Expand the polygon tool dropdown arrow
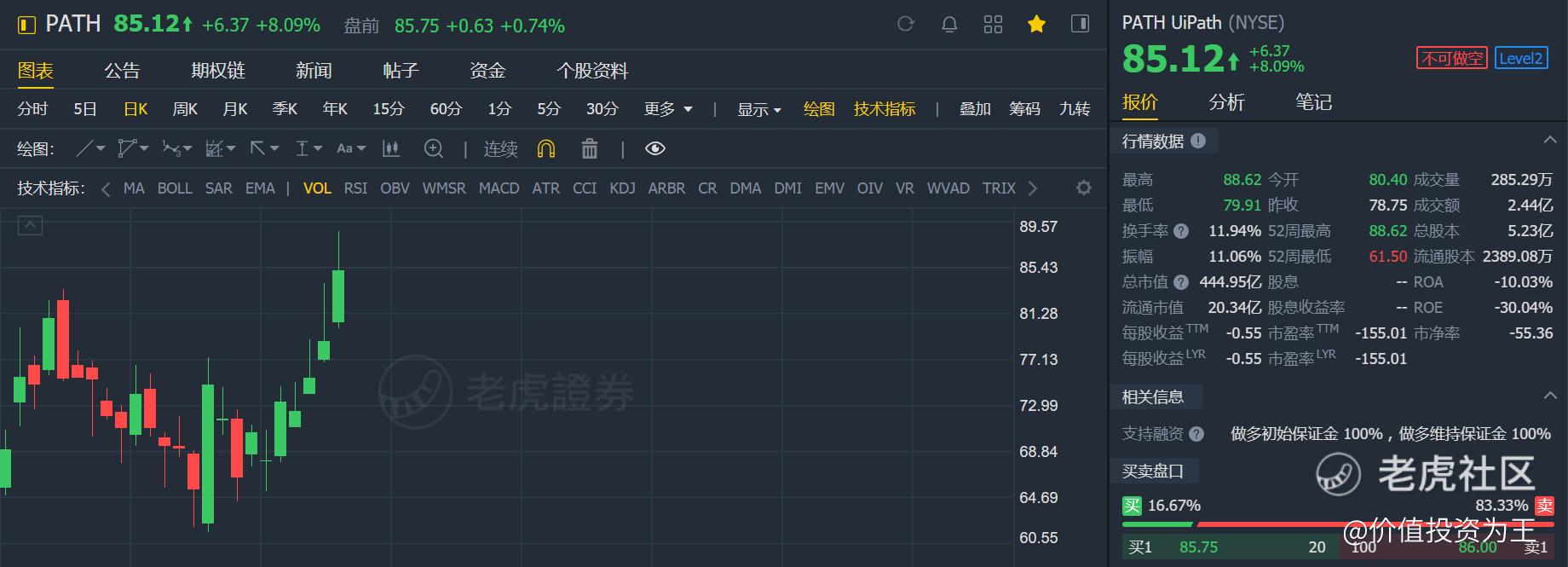This screenshot has width=1568, height=567. [144, 148]
